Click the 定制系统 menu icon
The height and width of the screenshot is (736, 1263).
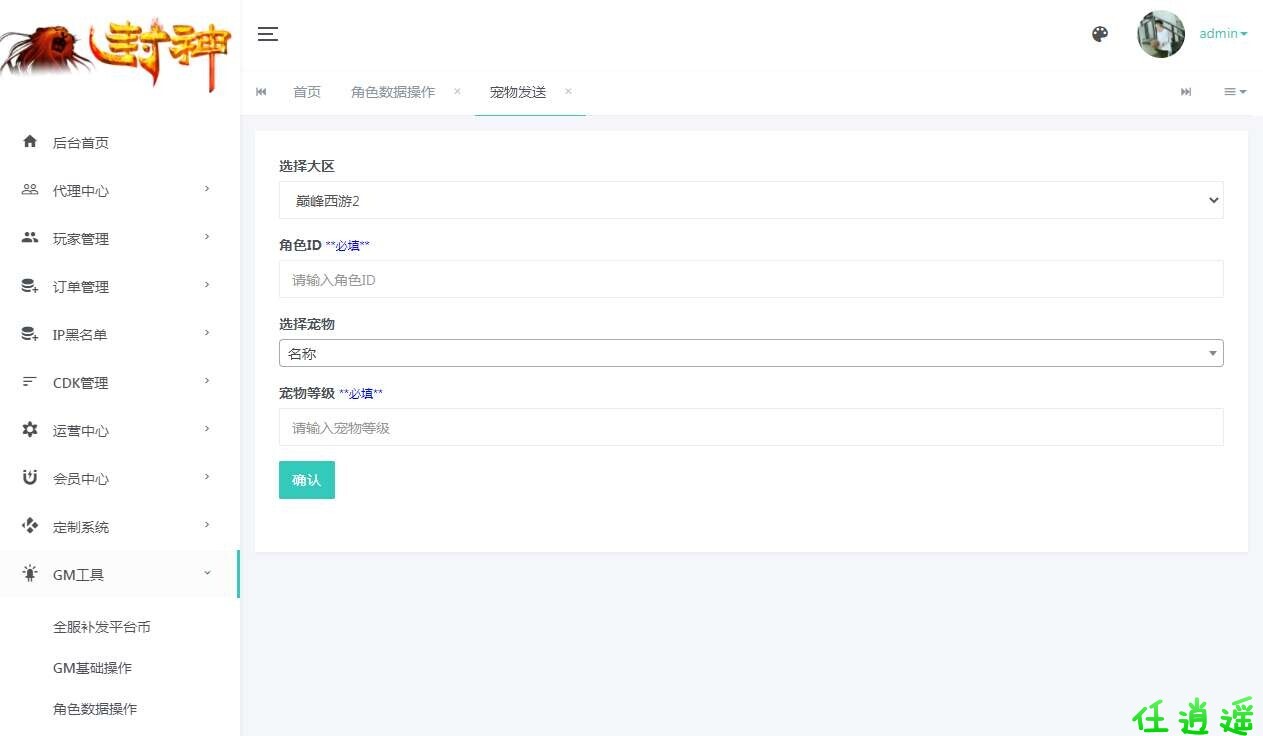pos(30,526)
